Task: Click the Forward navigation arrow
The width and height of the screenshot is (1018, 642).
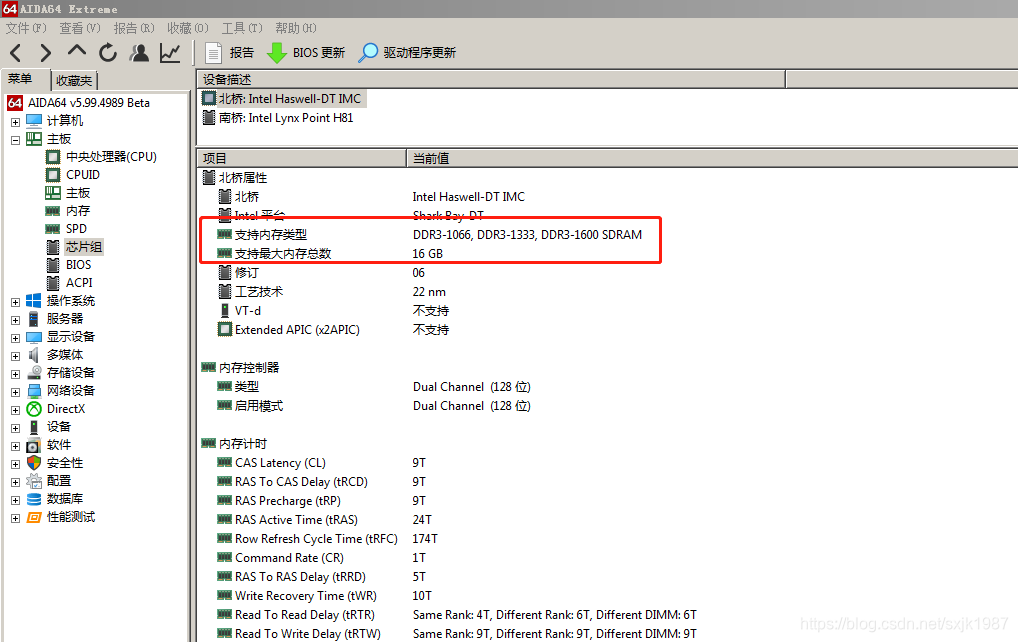Action: (45, 53)
